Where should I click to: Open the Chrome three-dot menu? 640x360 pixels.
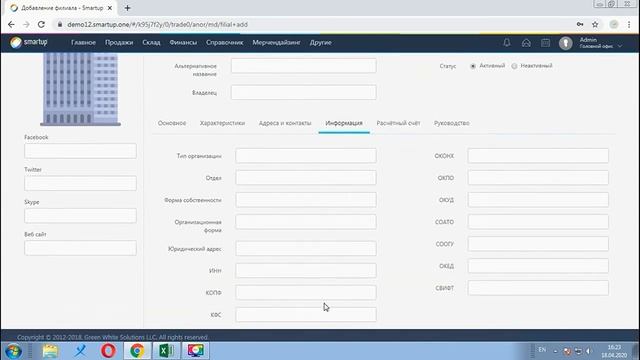(x=629, y=24)
